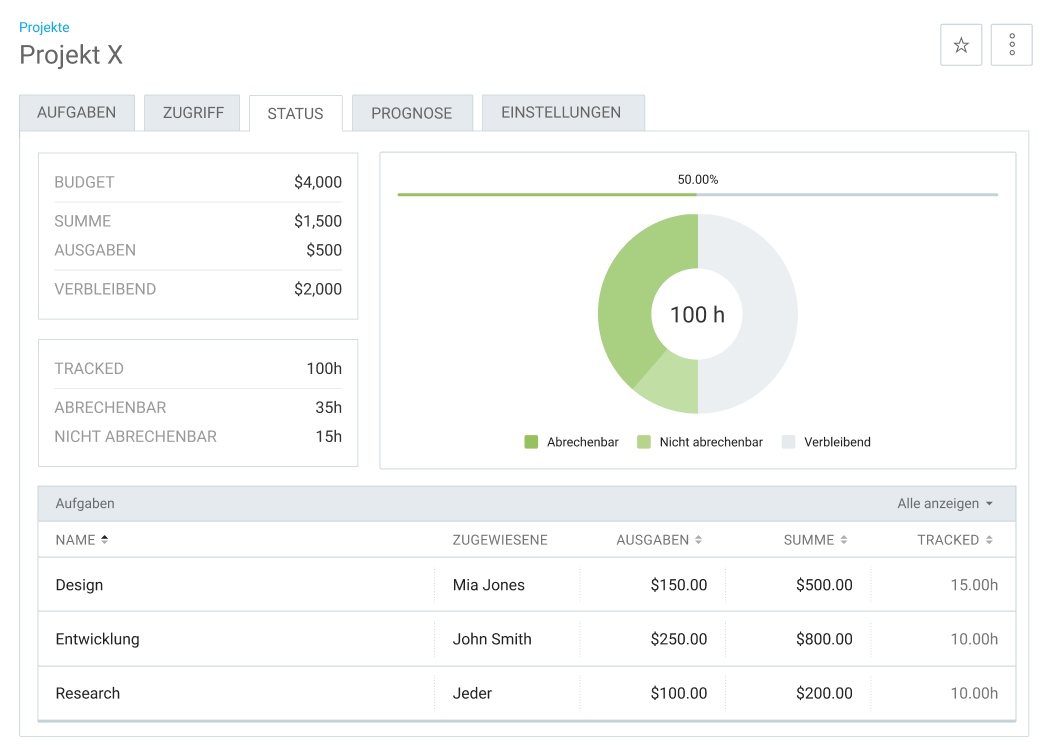Open the EINSTELLUNGEN tab

[563, 112]
